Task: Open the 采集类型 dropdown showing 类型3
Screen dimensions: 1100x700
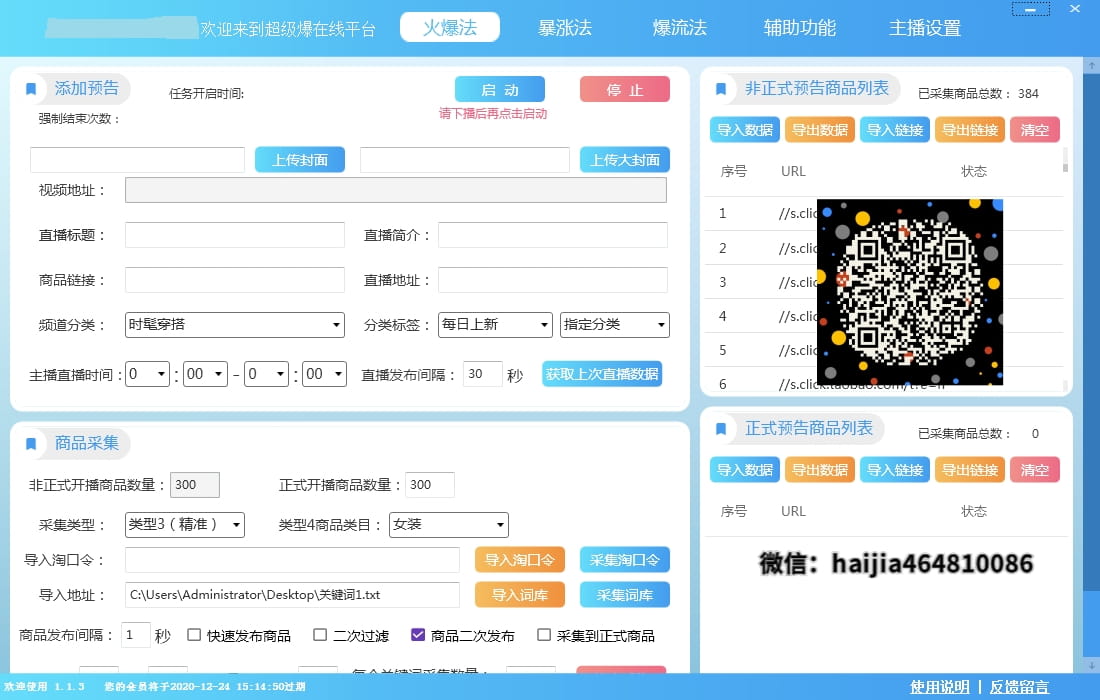Action: (x=185, y=525)
